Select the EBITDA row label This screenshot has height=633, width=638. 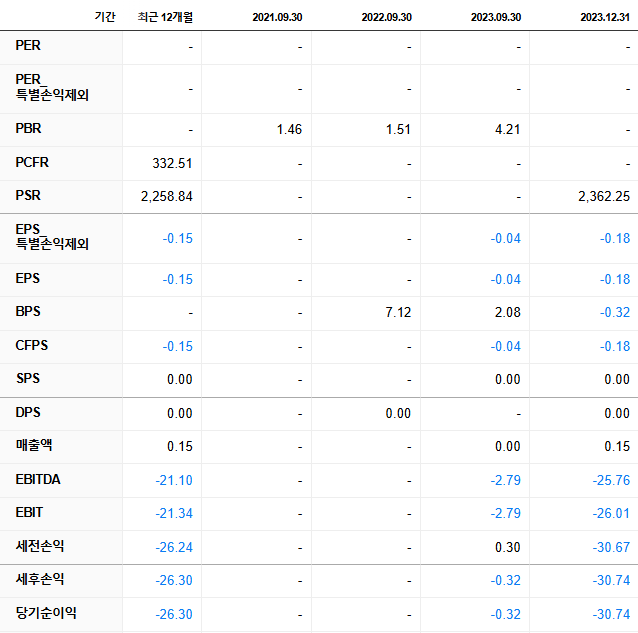point(38,479)
